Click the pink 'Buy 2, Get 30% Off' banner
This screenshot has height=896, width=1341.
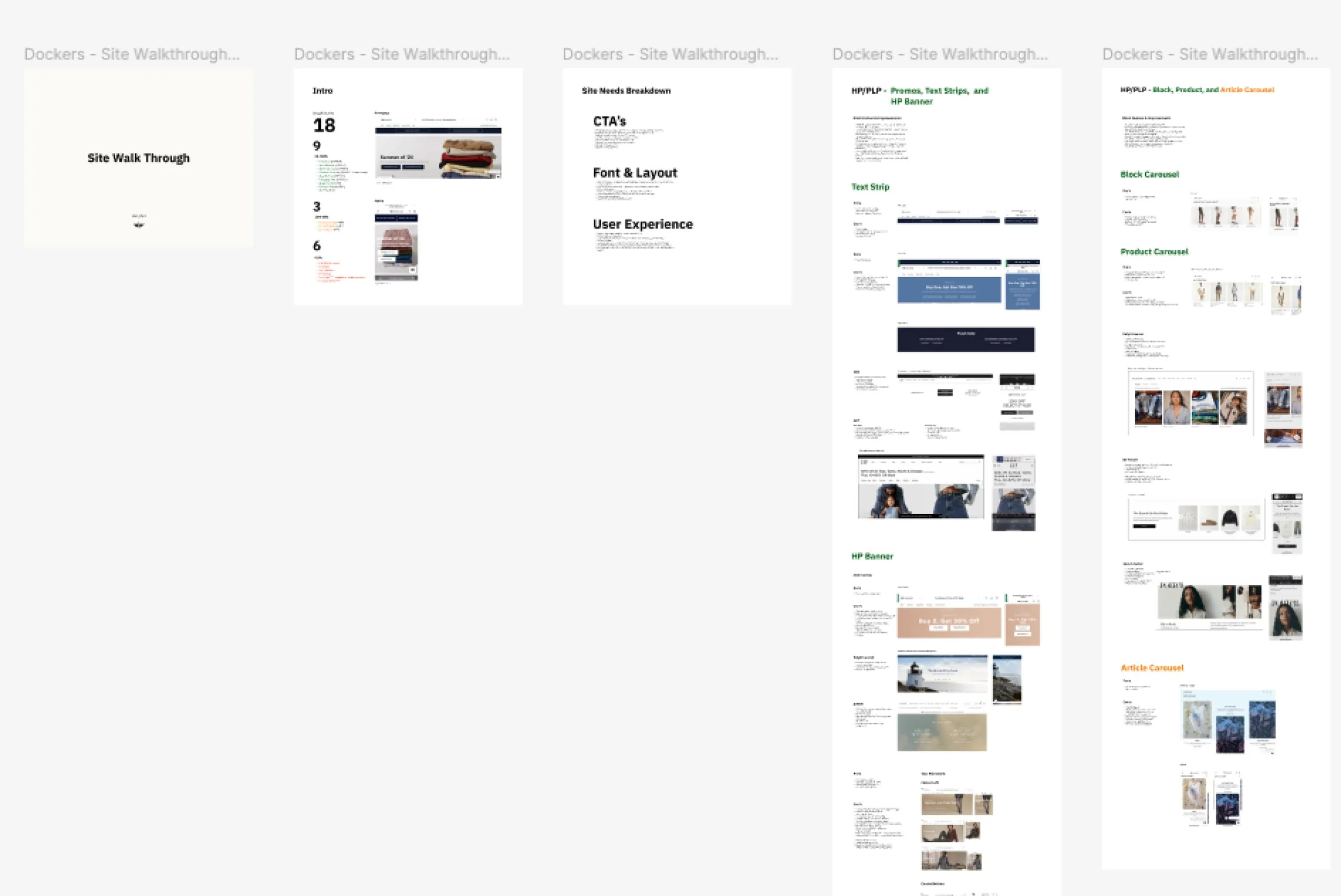pos(949,623)
